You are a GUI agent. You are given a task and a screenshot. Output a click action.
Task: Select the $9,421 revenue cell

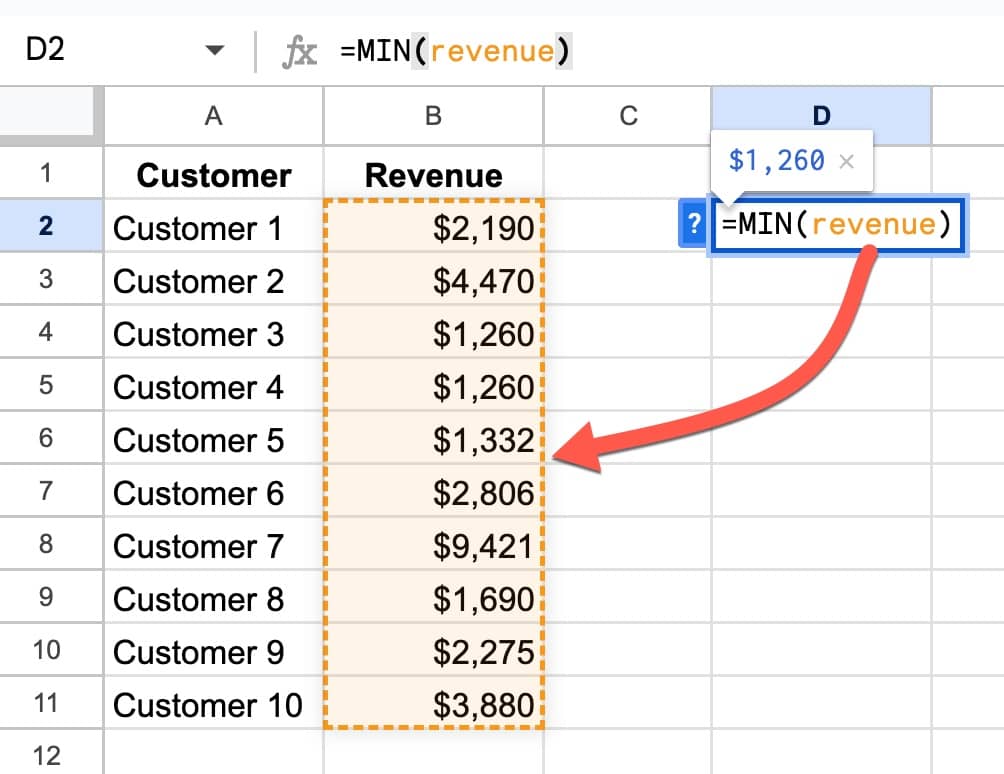(x=433, y=546)
